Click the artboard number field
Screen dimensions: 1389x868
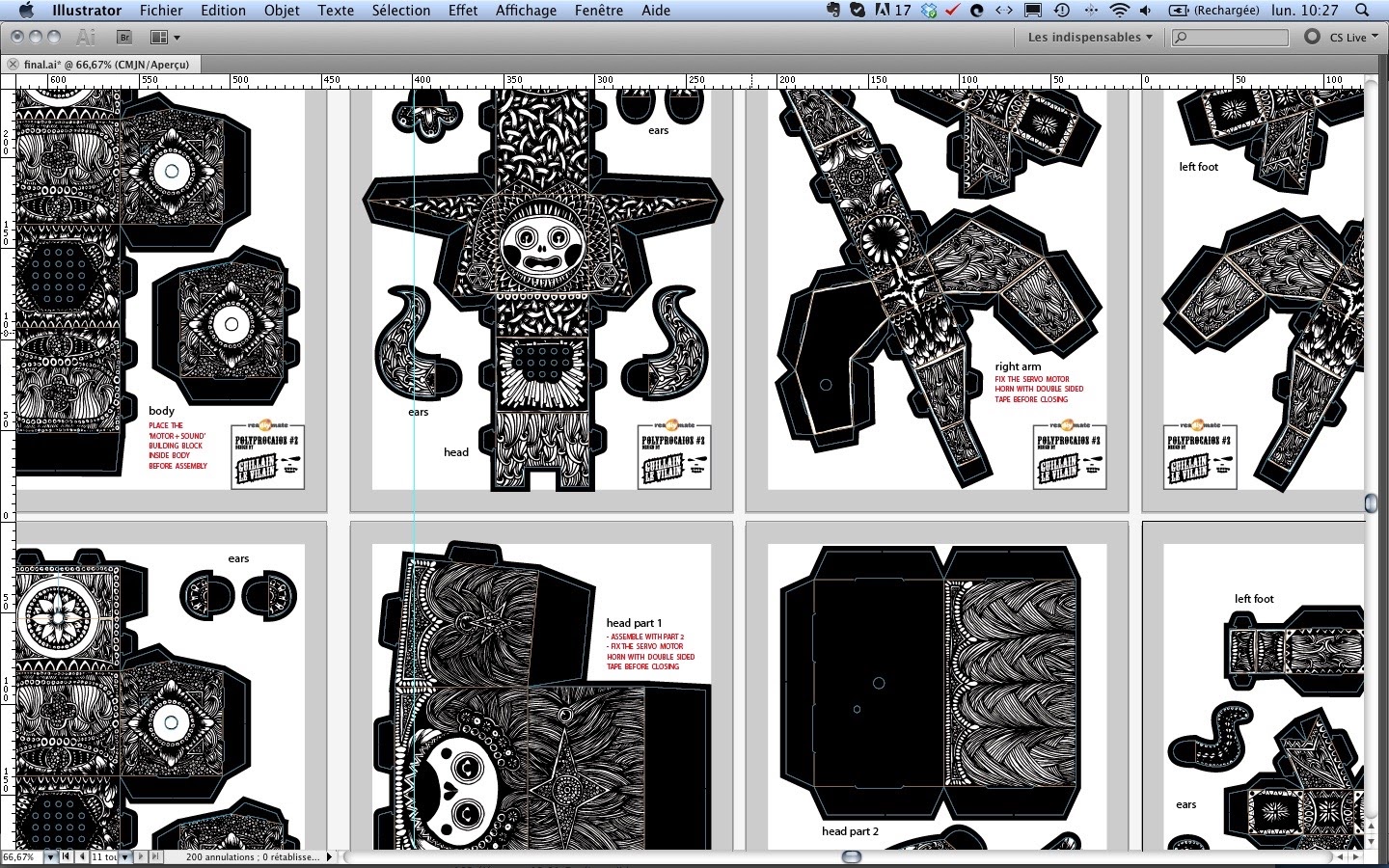pyautogui.click(x=104, y=856)
